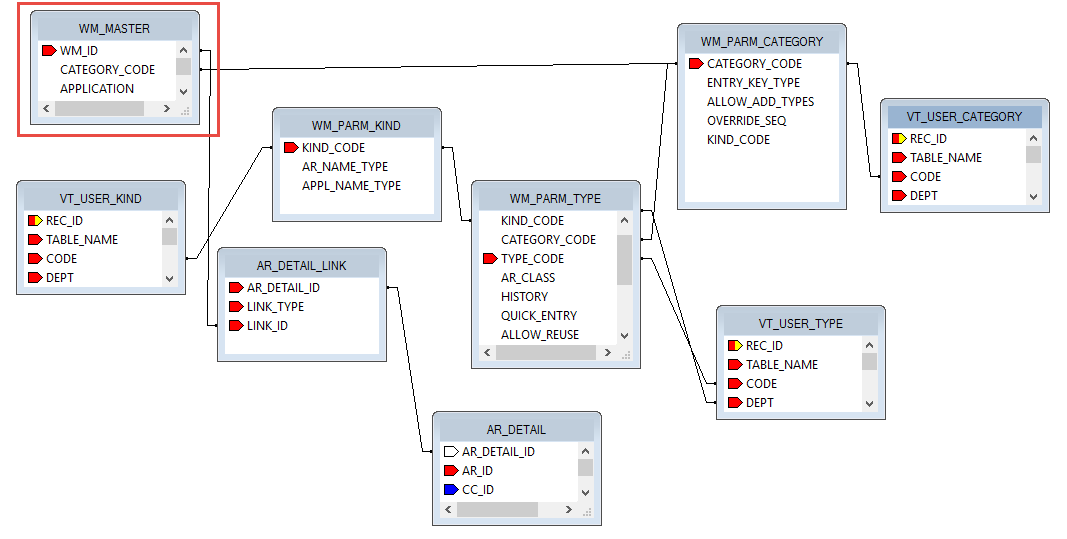Click left scroll arrow in WM_MASTER horizontal scrollbar
Viewport: 1067px width, 539px height.
[46, 108]
